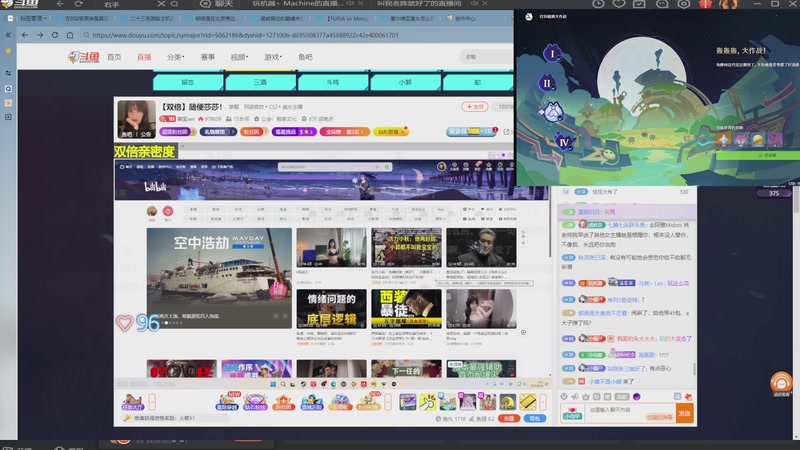Expand the 游戏 dropdown menu
Screen dimensions: 800x450
coord(273,57)
